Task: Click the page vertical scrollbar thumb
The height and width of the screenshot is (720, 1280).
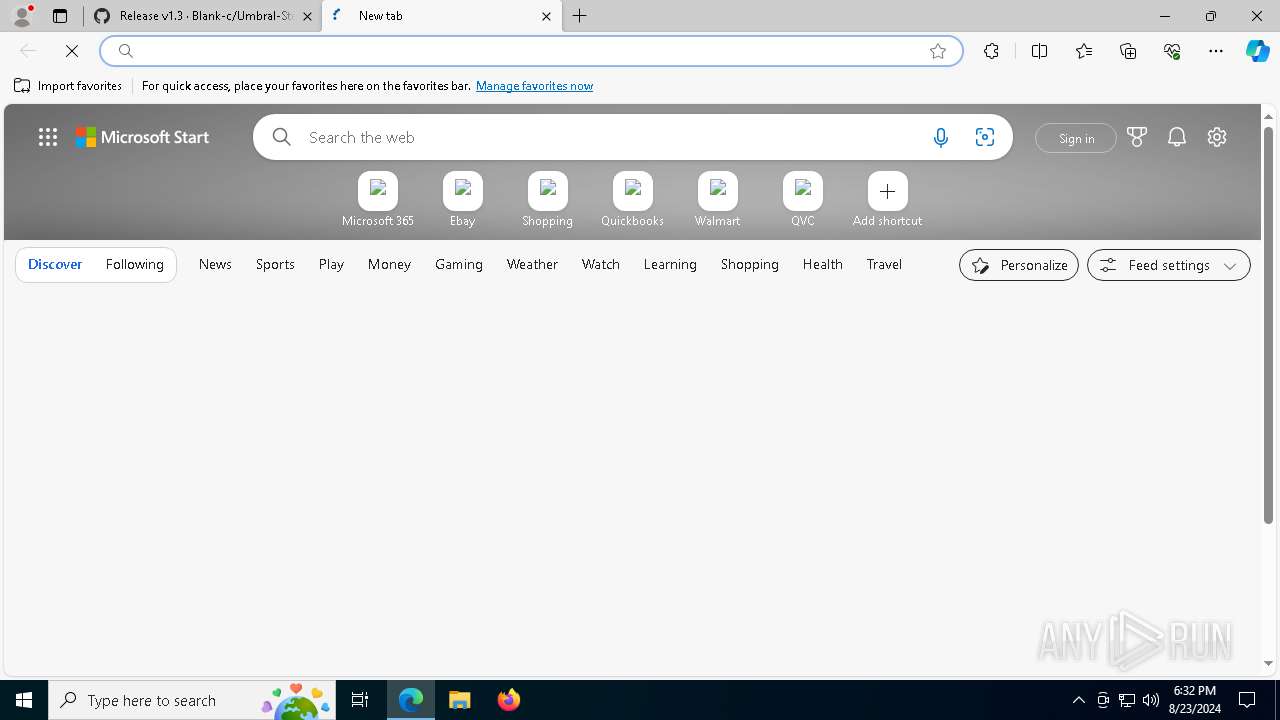Action: [x=1268, y=325]
